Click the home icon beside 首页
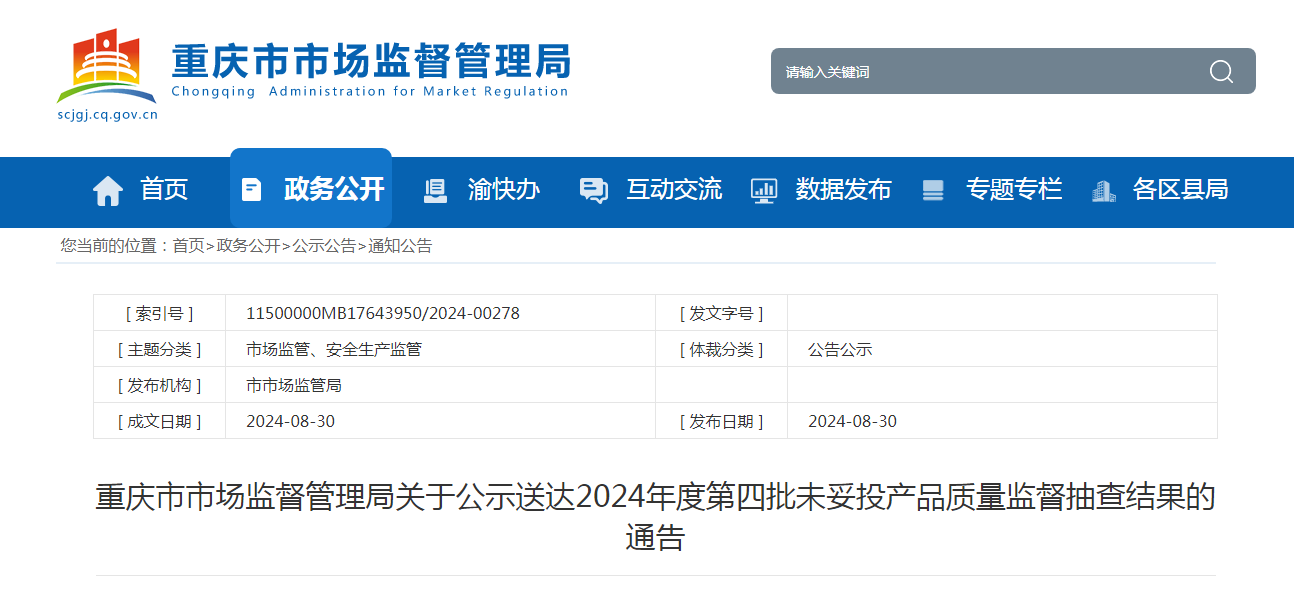Viewport: 1294px width, 590px height. pyautogui.click(x=108, y=190)
